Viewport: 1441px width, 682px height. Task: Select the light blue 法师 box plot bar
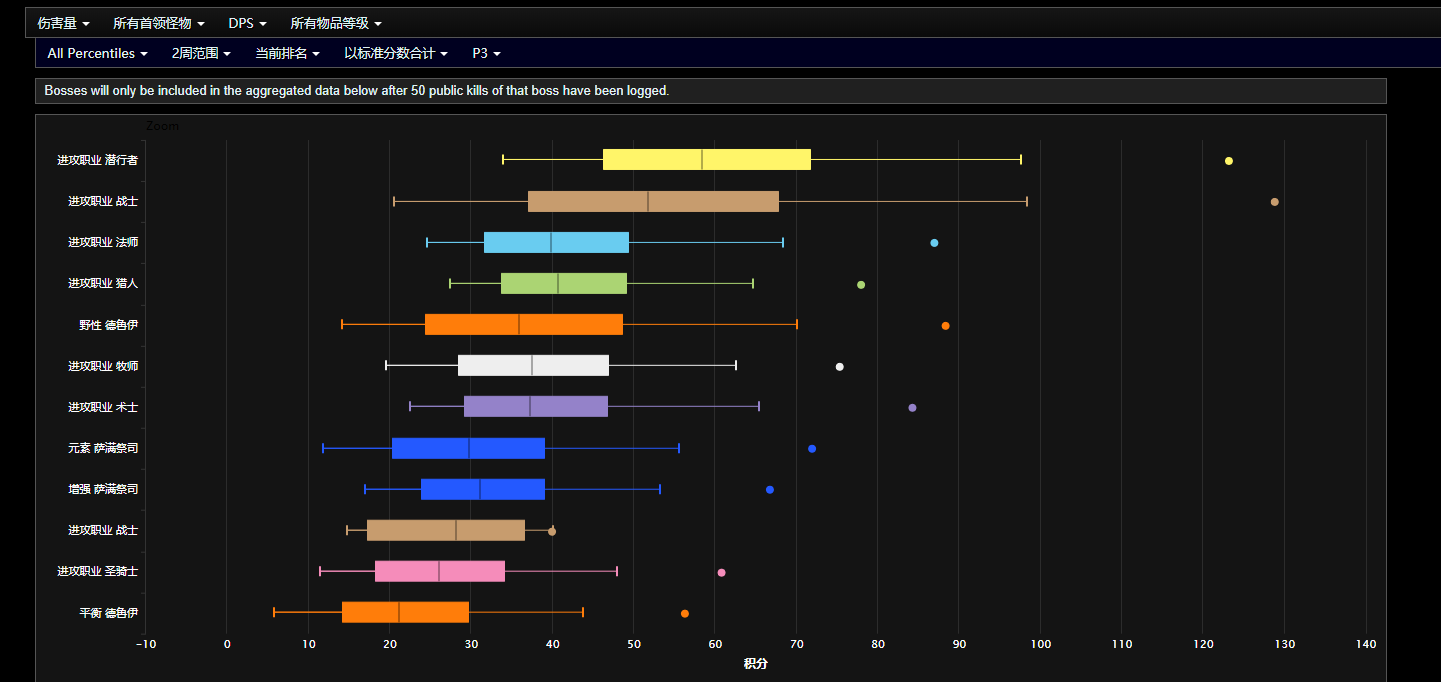click(x=556, y=242)
